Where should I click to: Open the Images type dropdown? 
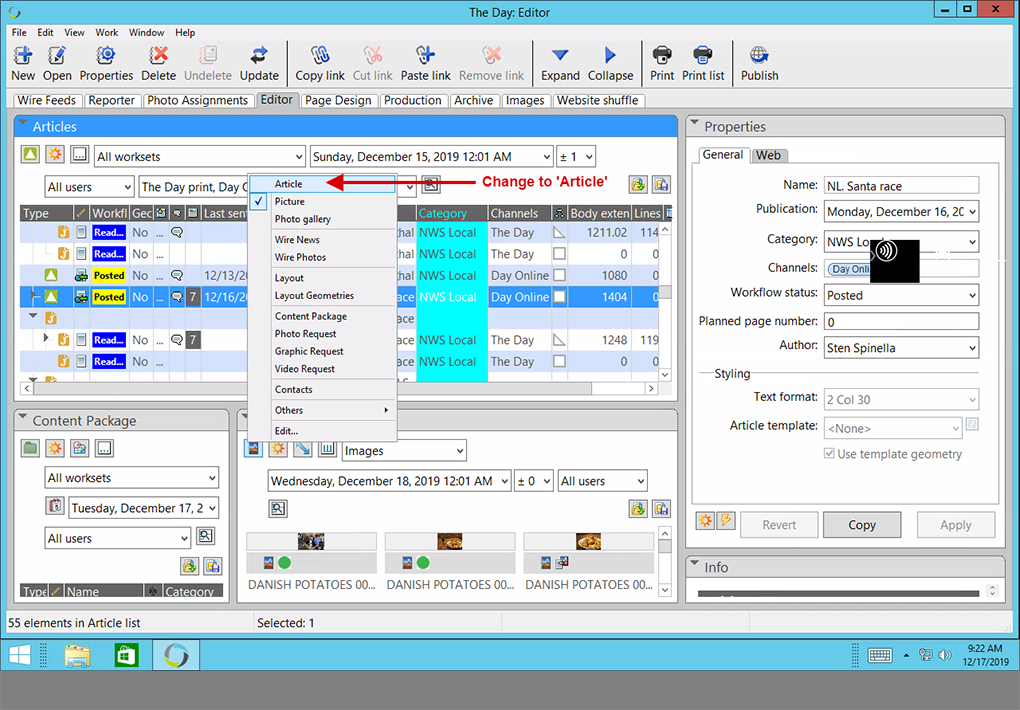tap(404, 450)
